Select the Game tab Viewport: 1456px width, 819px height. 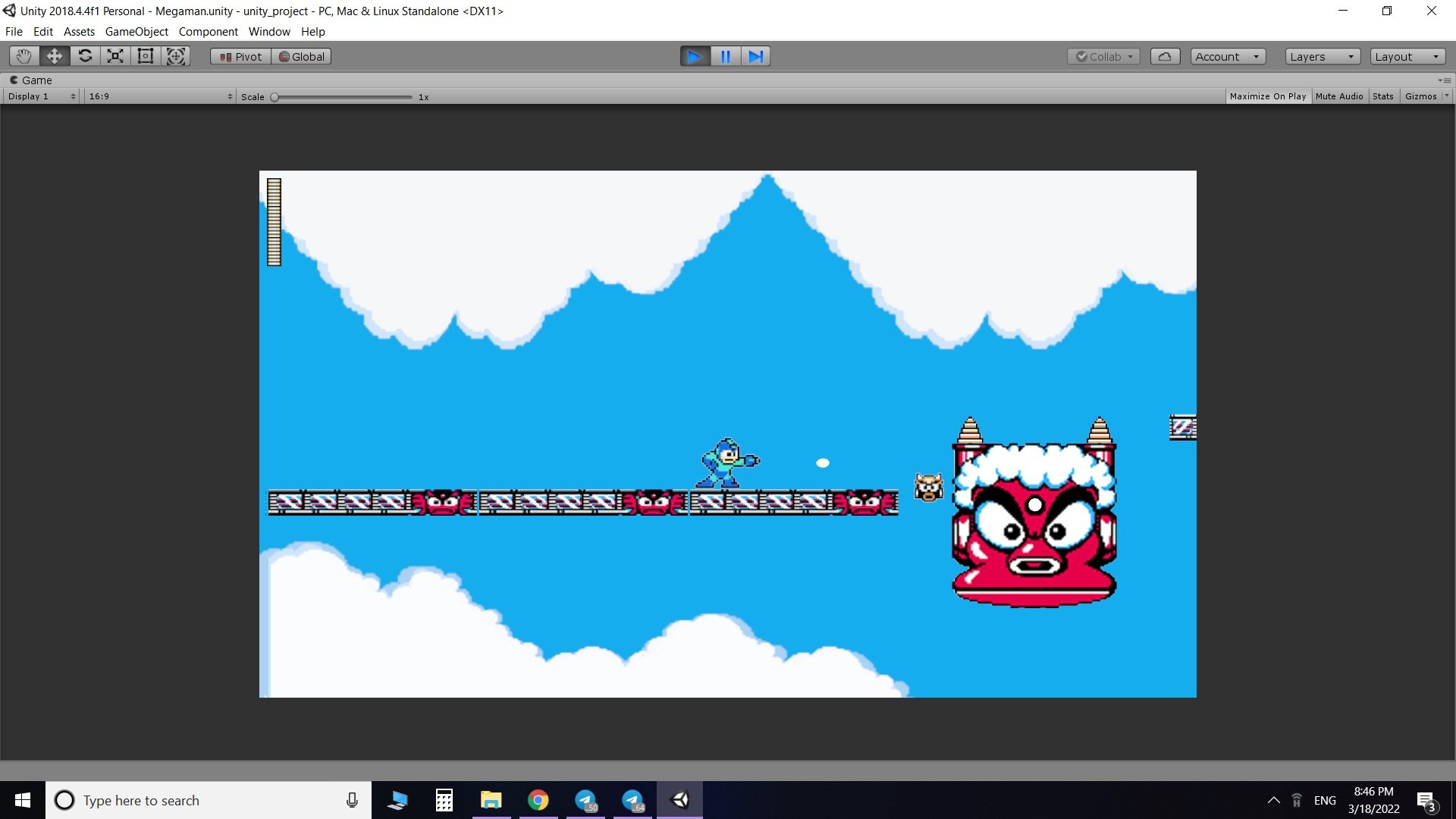click(x=31, y=80)
